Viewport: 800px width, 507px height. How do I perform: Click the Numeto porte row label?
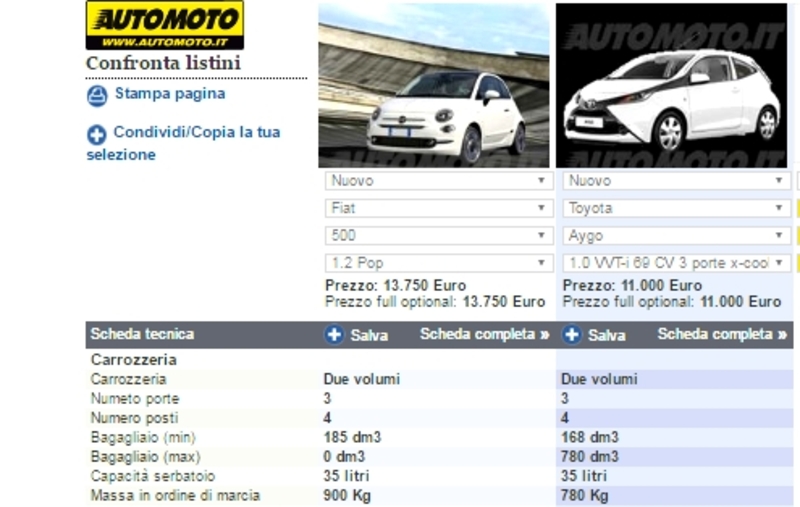tap(135, 399)
